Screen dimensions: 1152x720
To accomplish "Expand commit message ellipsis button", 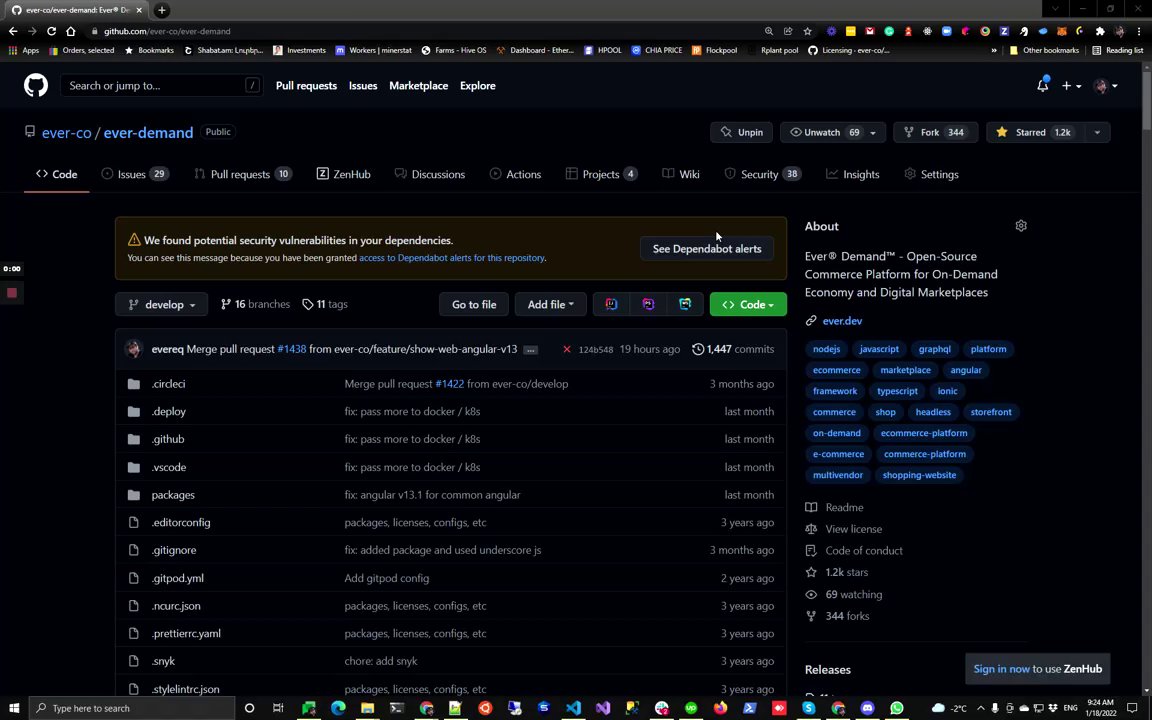I will pyautogui.click(x=530, y=350).
